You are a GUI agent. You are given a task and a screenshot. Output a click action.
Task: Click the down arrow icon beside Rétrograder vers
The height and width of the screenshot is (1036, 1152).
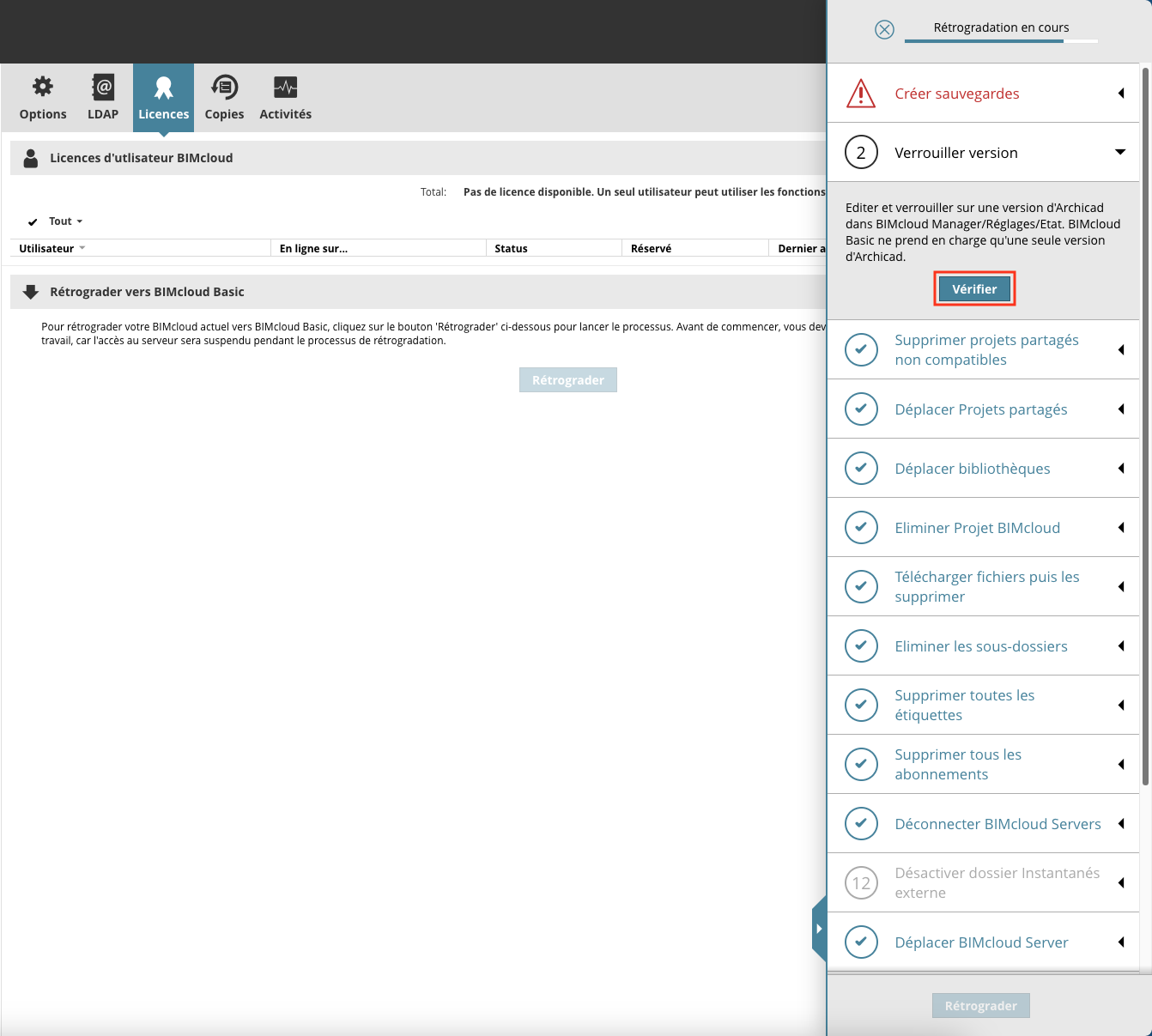[x=31, y=292]
